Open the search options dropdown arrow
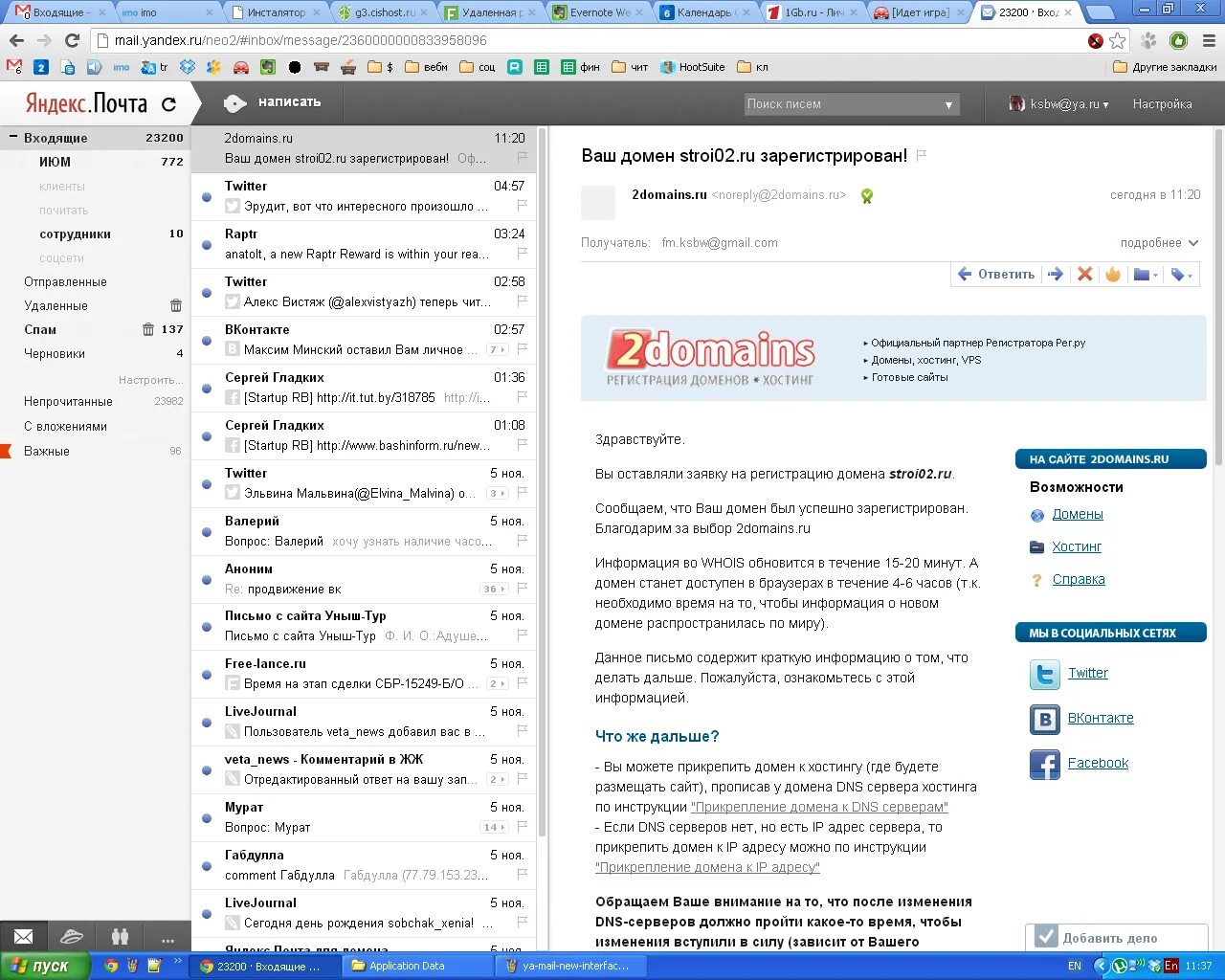This screenshot has width=1225, height=980. 949,105
